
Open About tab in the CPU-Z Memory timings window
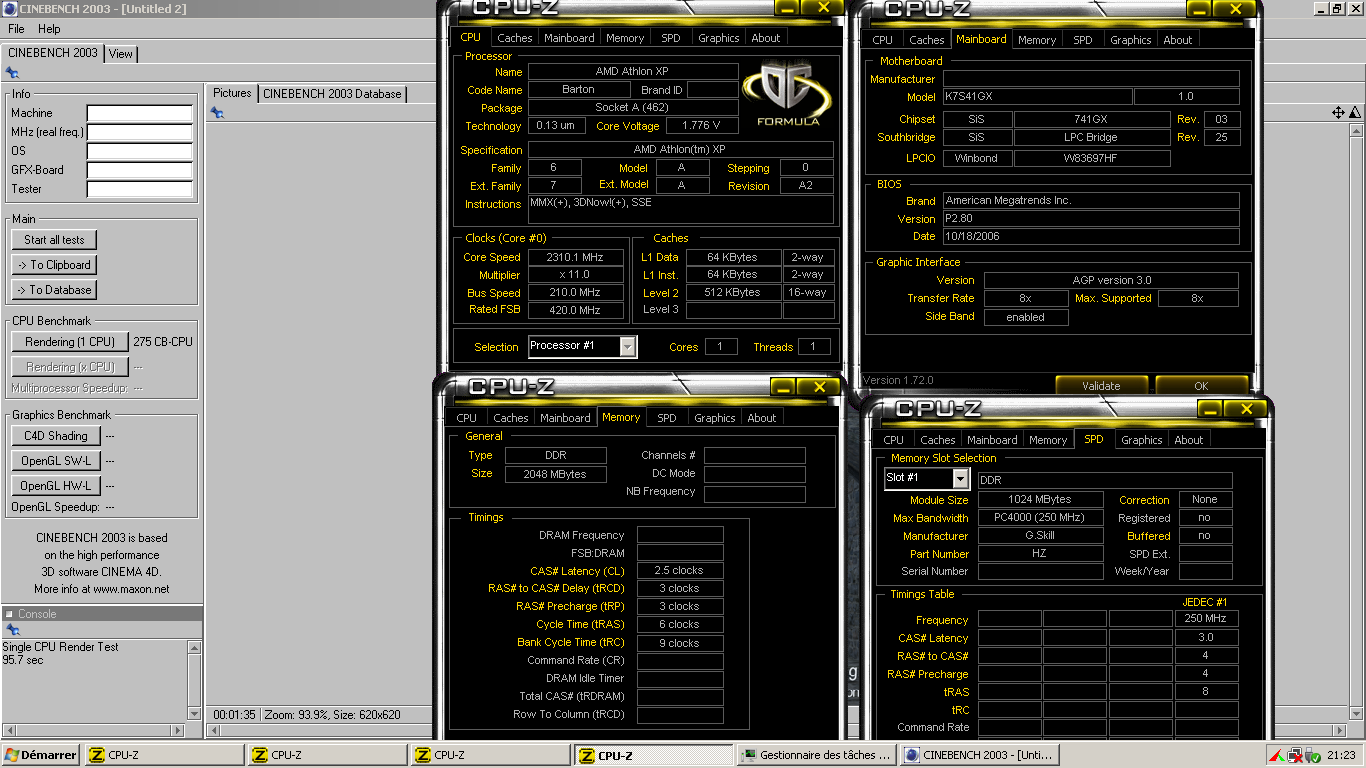tap(762, 418)
